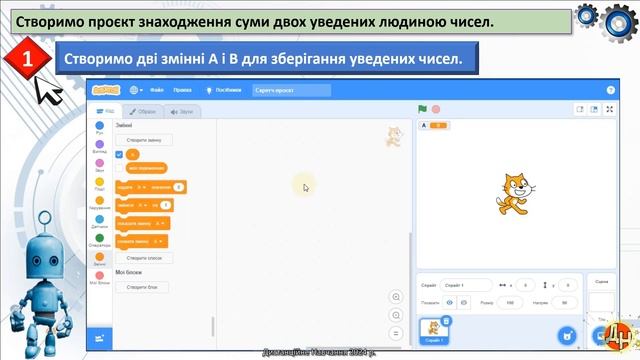Click the variable A monitor on stage
This screenshot has height=360, width=640.
[x=434, y=125]
